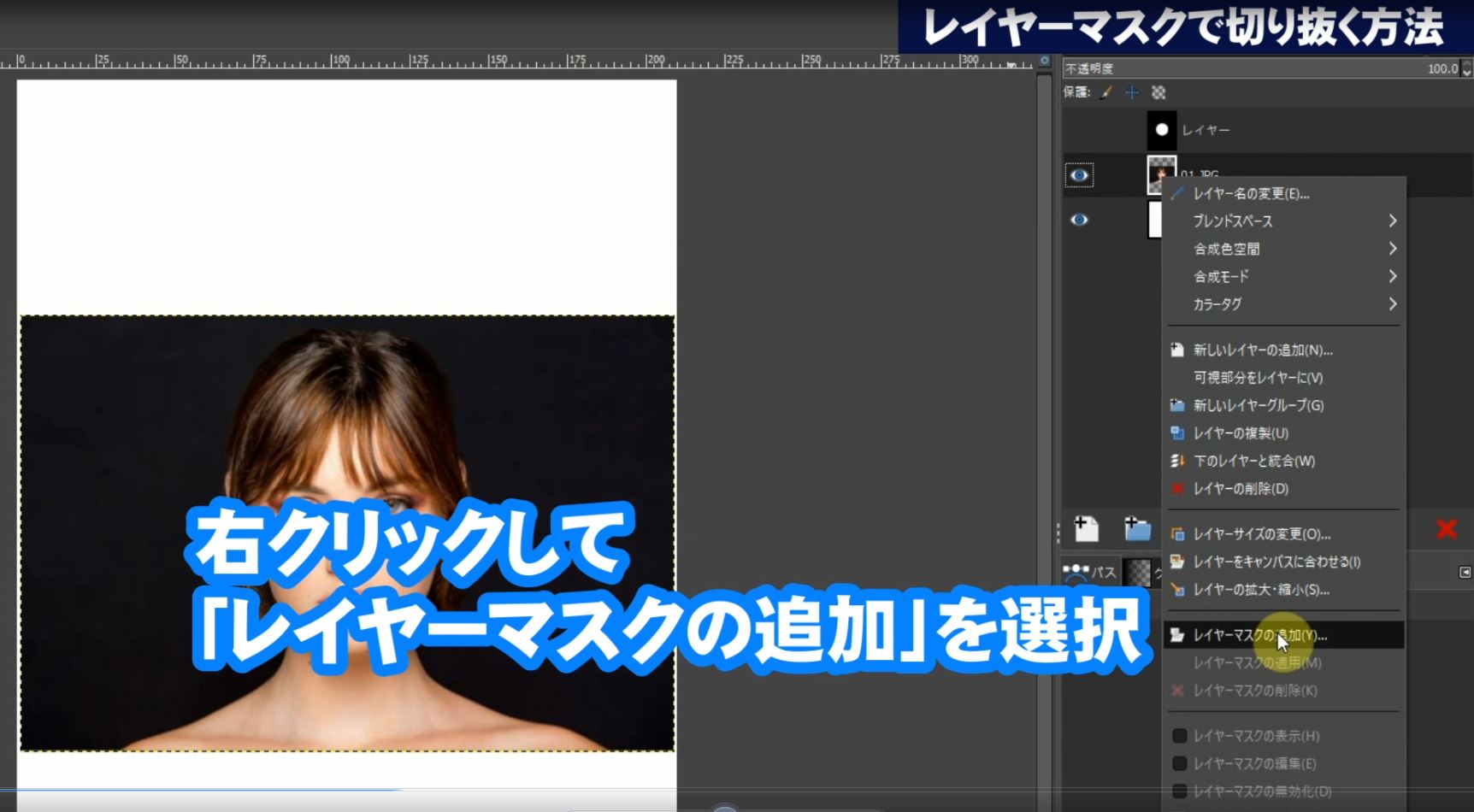Viewport: 1474px width, 812px height.
Task: Toggle visibility of the white bottom layer
Action: (x=1079, y=220)
